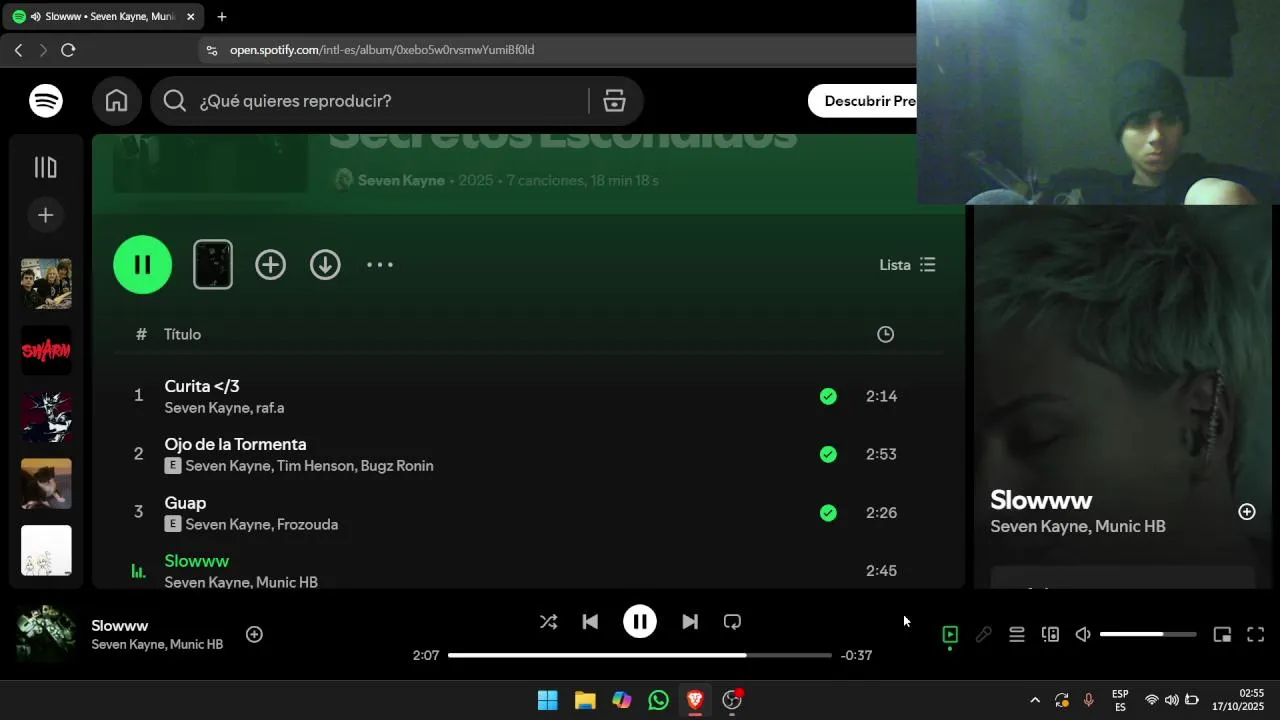This screenshot has width=1280, height=720.
Task: Toggle saved checkmark for Guap
Action: point(828,513)
